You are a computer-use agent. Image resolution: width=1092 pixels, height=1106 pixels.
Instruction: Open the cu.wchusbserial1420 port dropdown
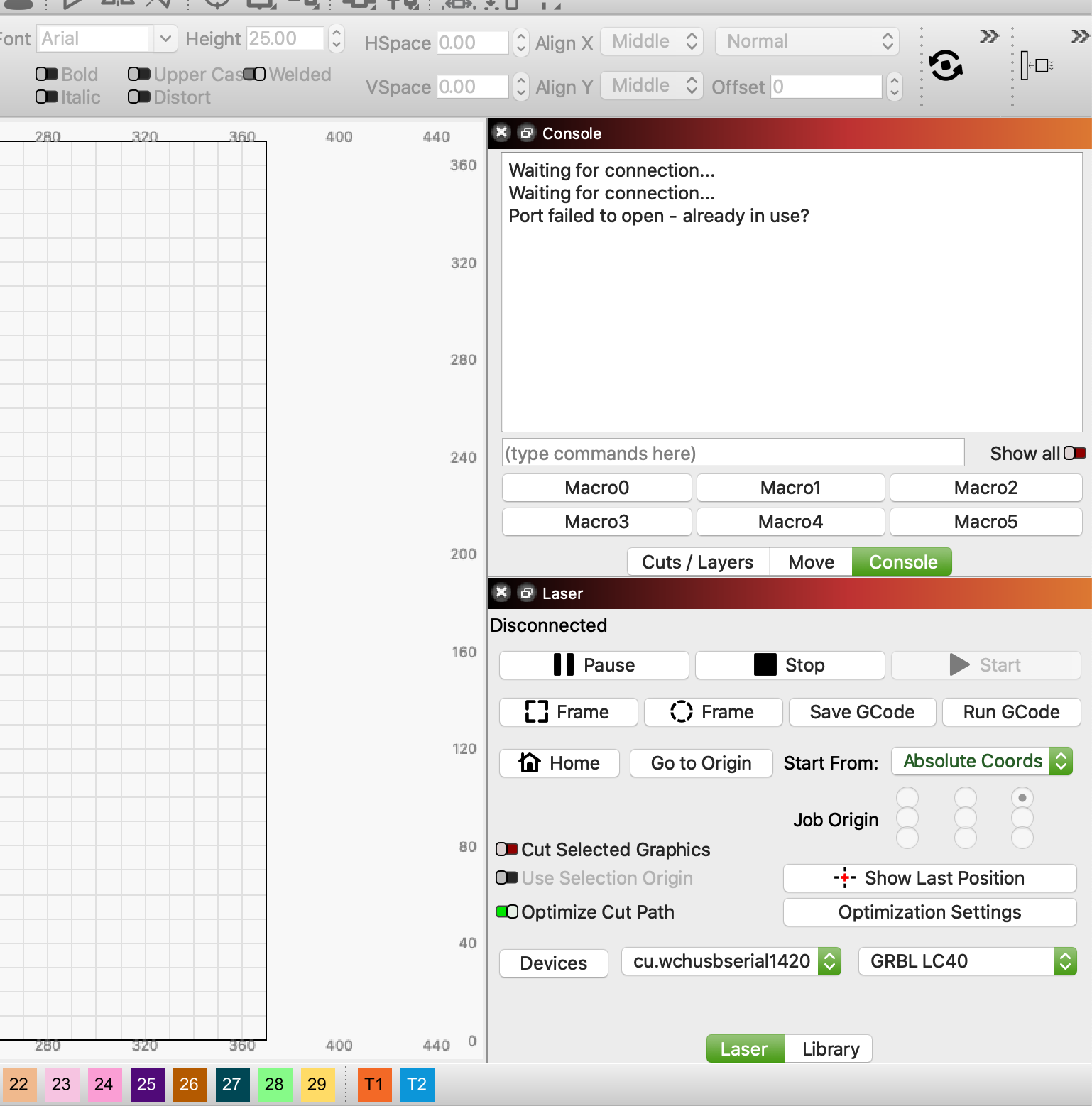(731, 961)
